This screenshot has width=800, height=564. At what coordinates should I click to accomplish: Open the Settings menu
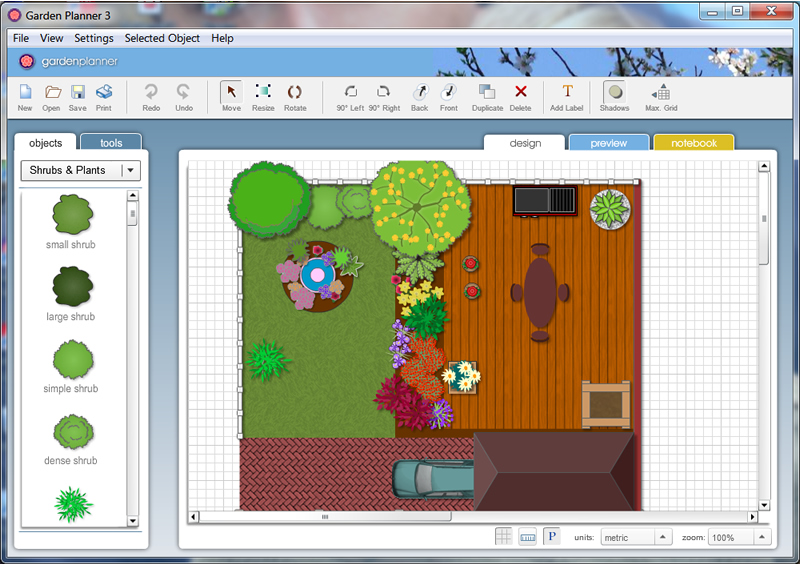[94, 38]
